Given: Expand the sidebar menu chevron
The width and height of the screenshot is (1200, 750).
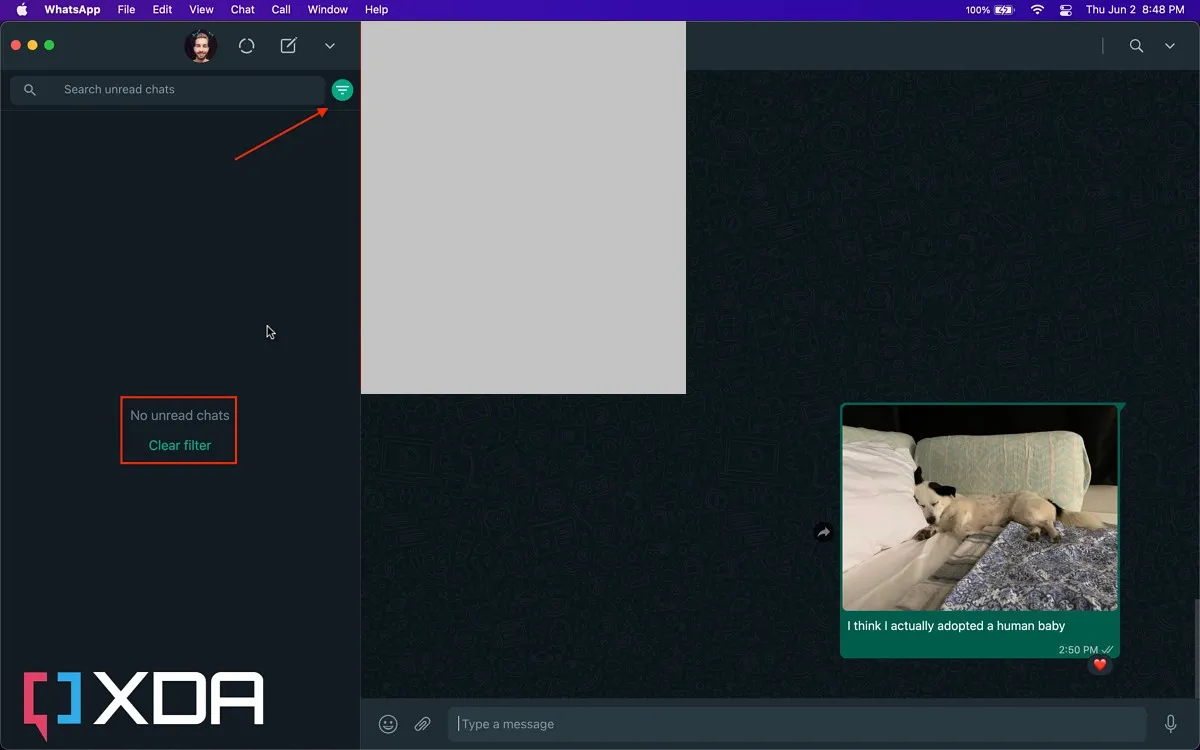Looking at the screenshot, I should pos(330,46).
